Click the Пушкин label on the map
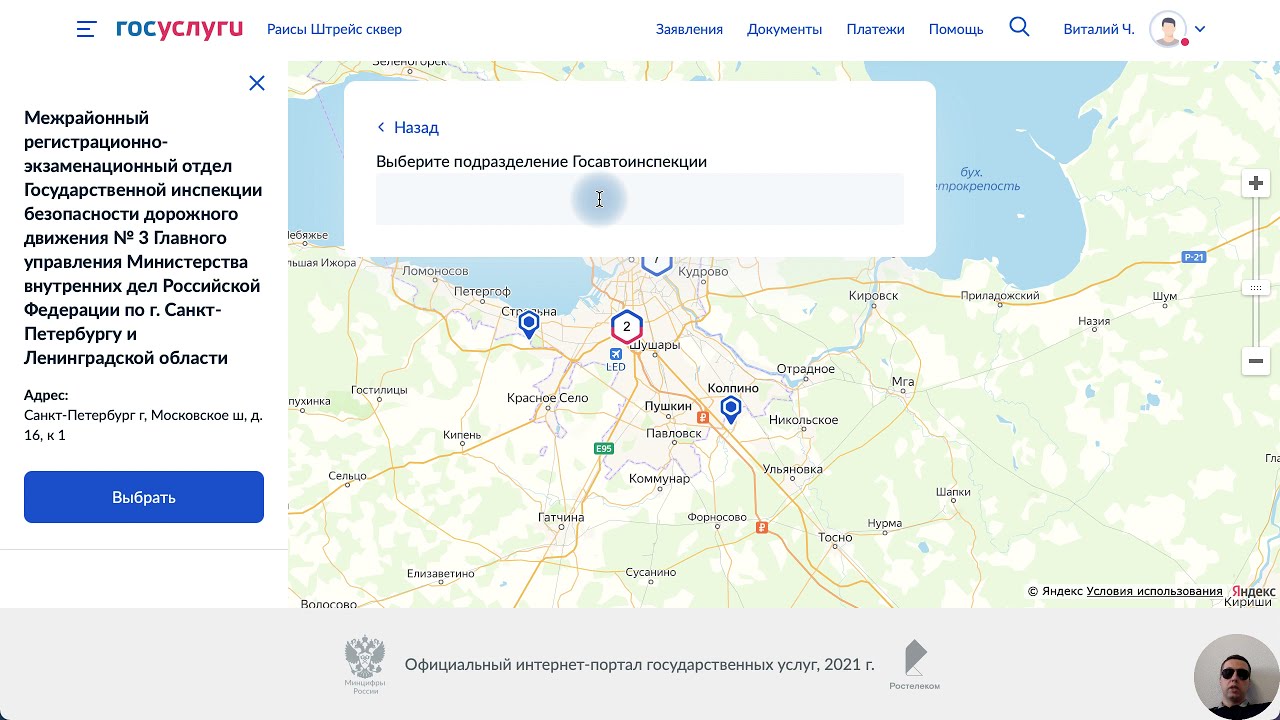 [x=668, y=406]
